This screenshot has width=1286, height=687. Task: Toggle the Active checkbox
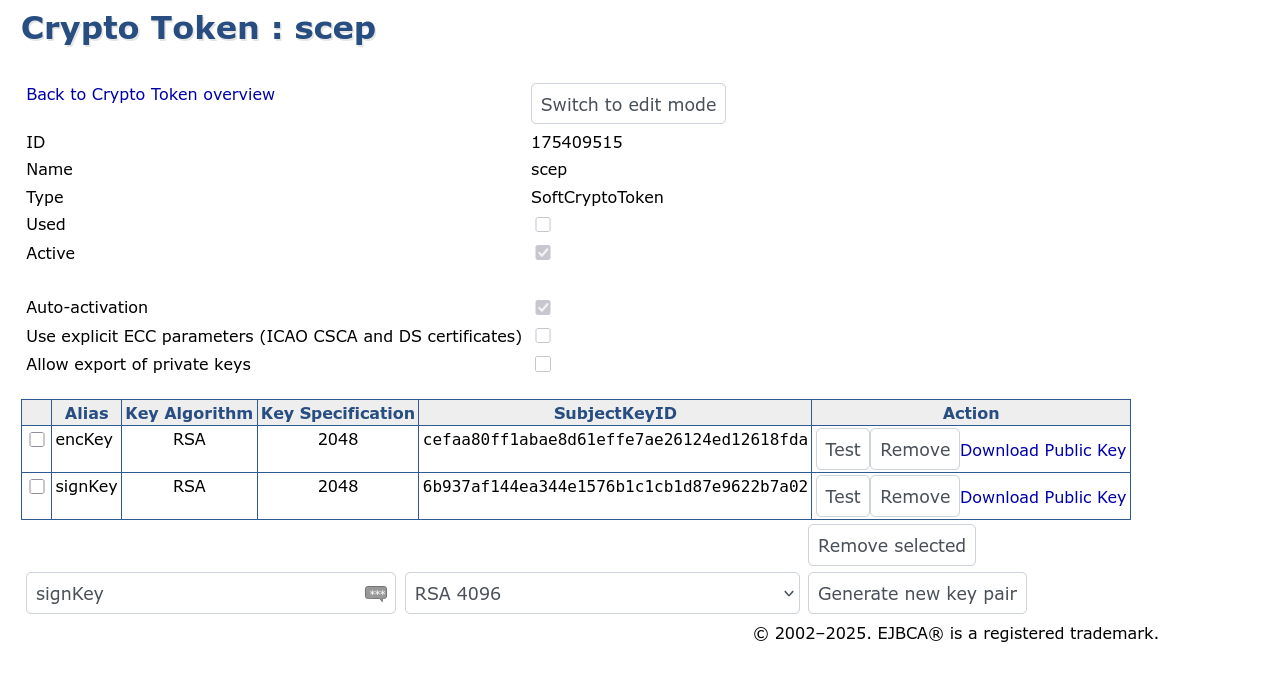click(x=543, y=253)
